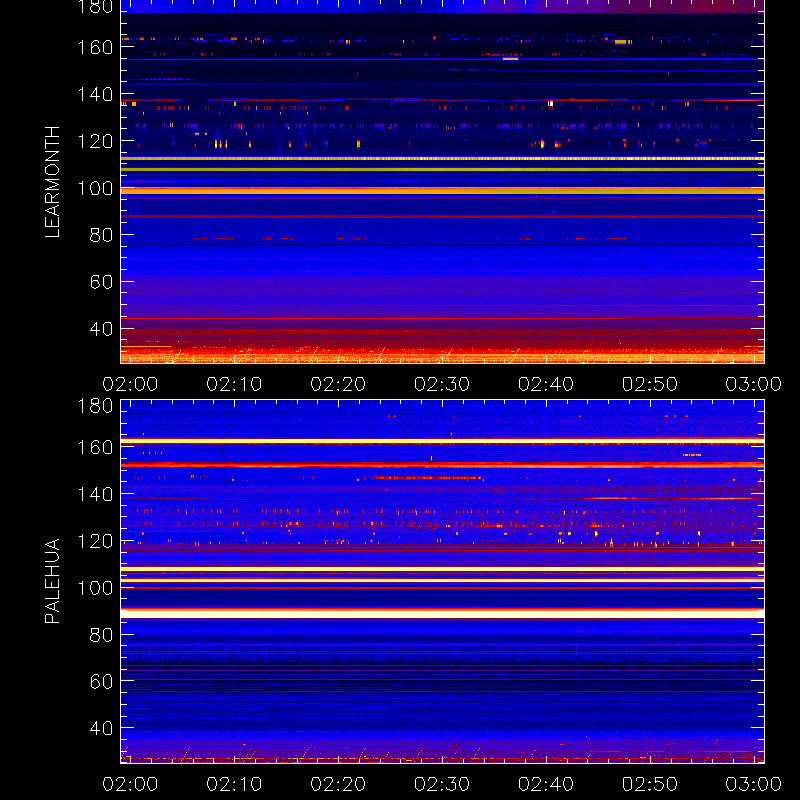The width and height of the screenshot is (800, 800).
Task: Pick the 40 tick label on PALEHUA plot
Action: [x=101, y=728]
